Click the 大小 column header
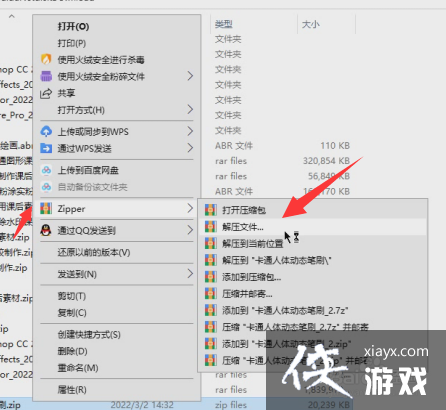Image resolution: width=446 pixels, height=410 pixels. [x=311, y=24]
